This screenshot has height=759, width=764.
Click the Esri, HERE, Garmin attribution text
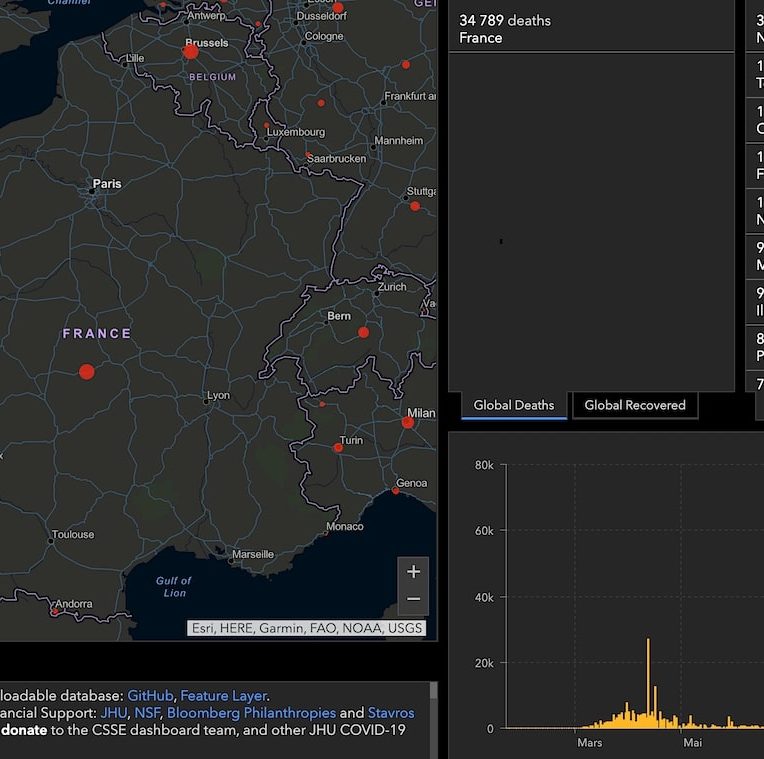(306, 628)
